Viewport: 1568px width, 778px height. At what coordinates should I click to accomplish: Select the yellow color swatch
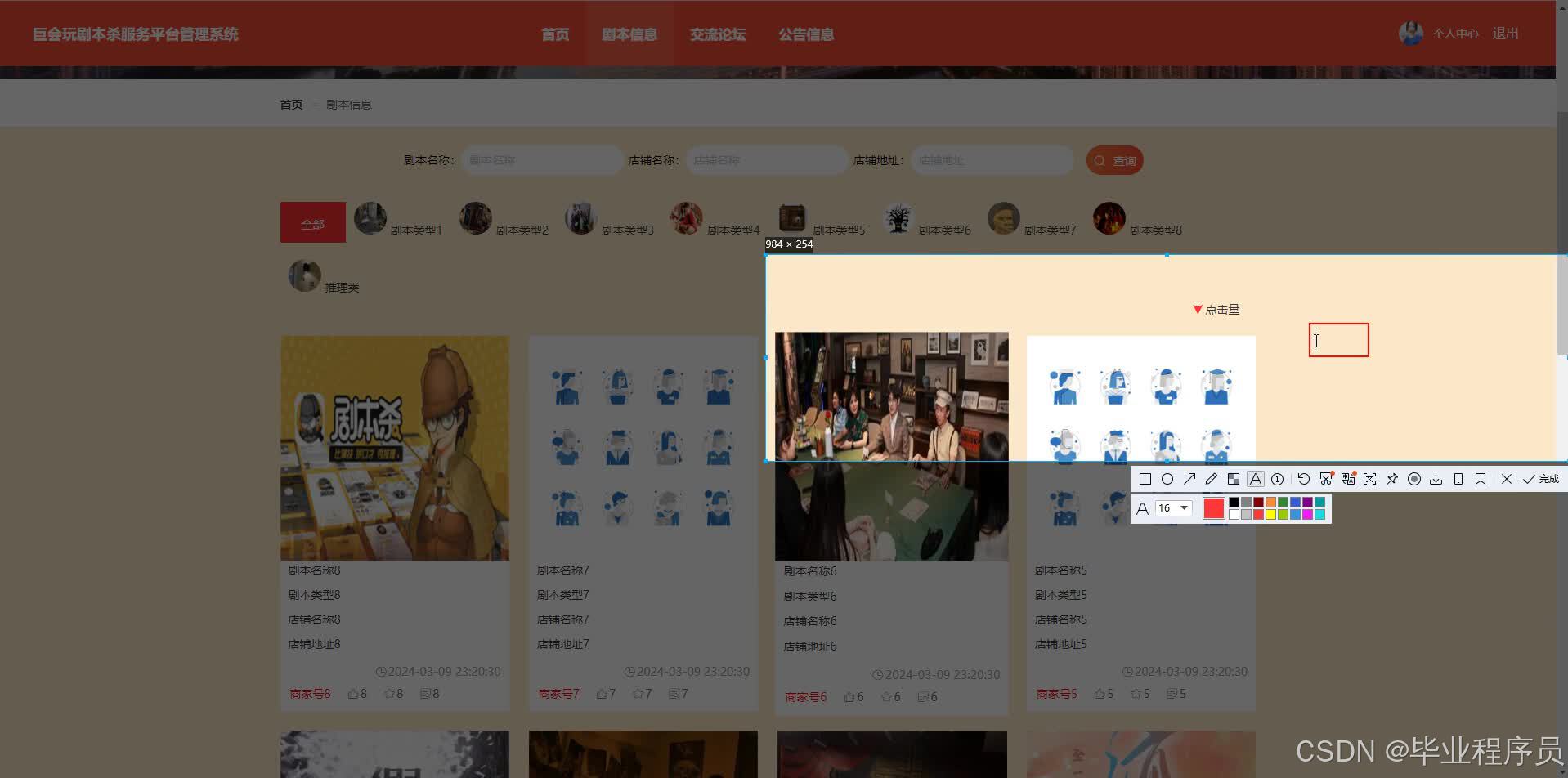tap(1270, 514)
